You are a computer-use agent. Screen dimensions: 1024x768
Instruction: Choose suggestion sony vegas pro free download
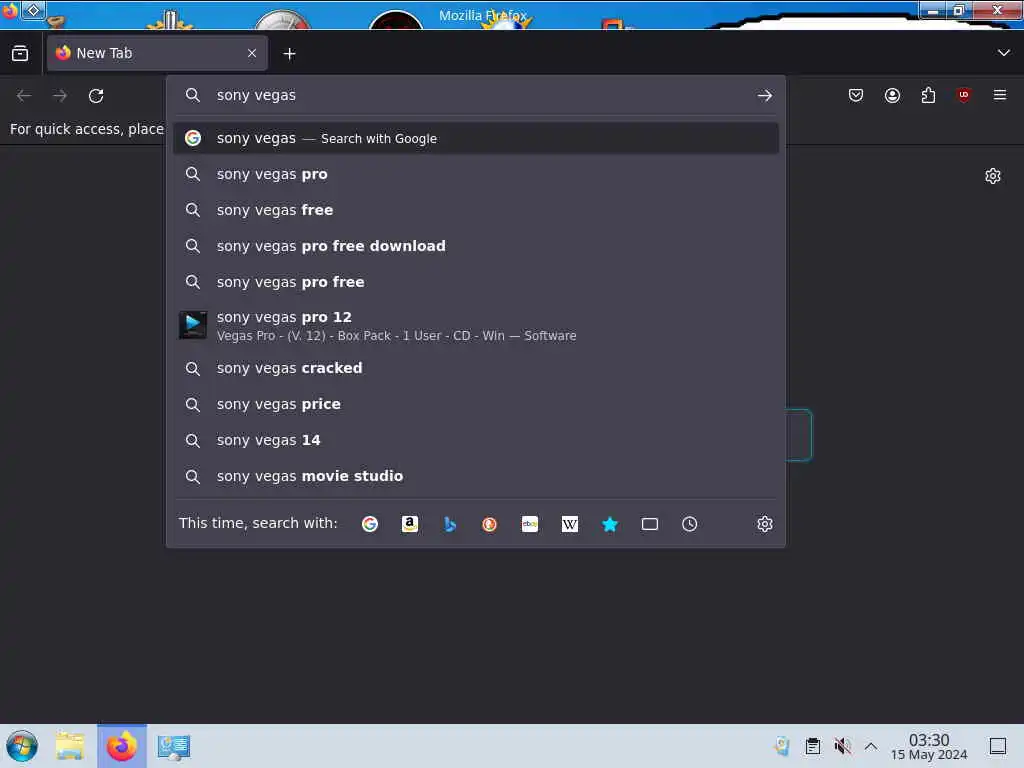click(475, 246)
